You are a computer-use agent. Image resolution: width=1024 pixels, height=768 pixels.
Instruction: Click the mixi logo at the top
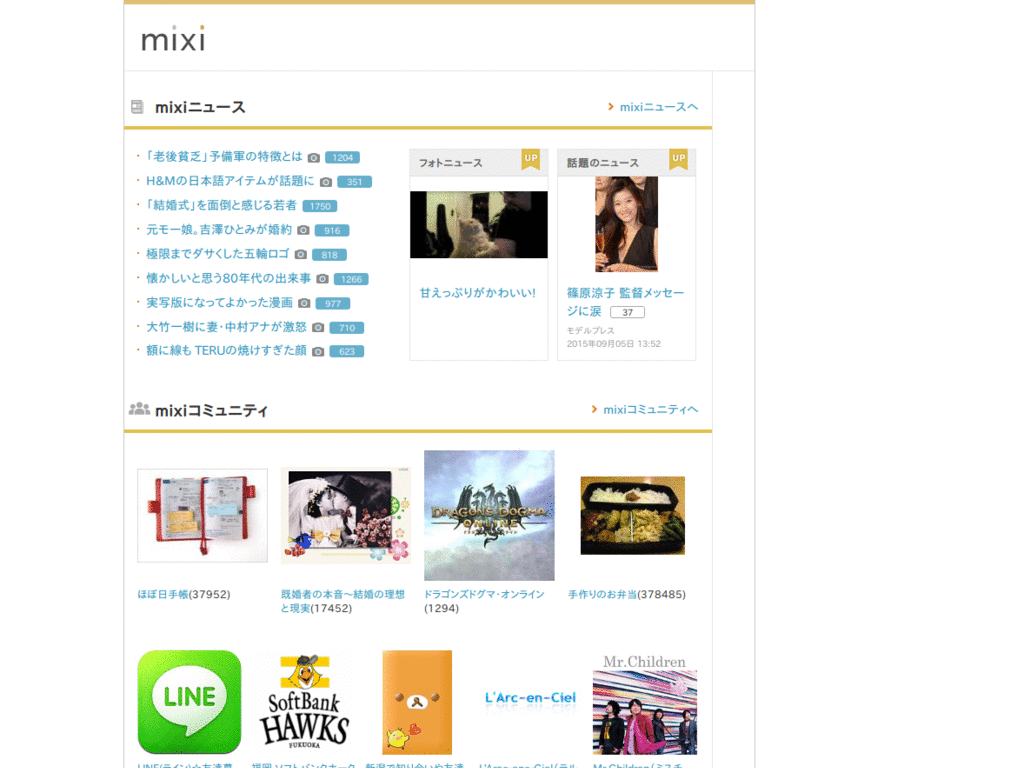(x=172, y=40)
